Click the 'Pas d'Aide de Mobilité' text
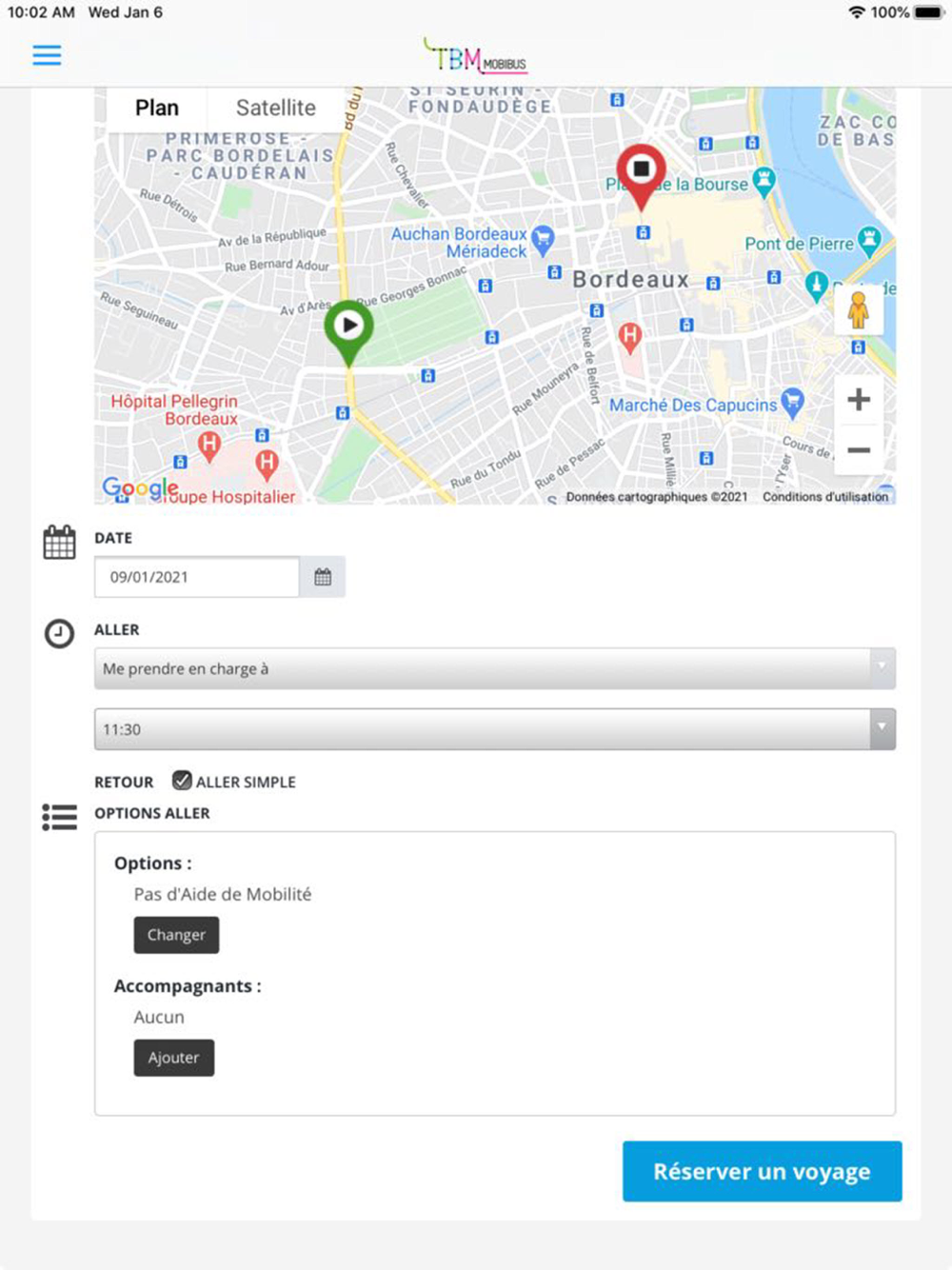This screenshot has height=1270, width=952. [x=223, y=894]
